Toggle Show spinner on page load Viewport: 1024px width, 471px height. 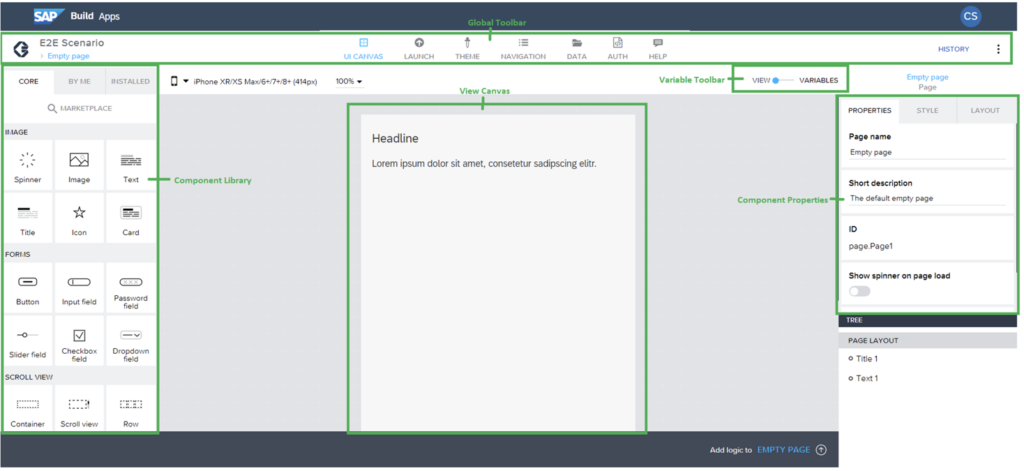tap(859, 291)
